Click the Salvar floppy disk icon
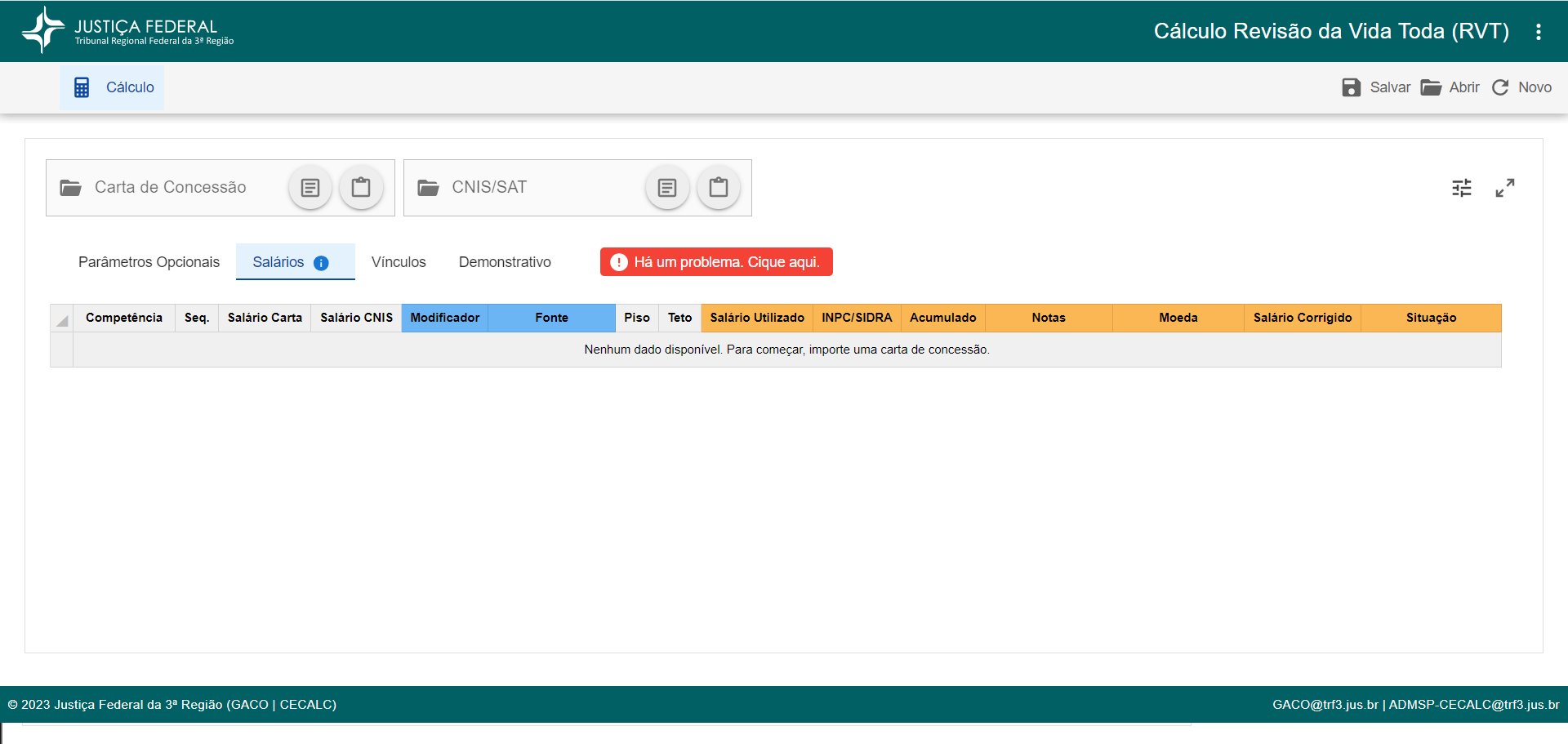This screenshot has width=1568, height=744. coord(1352,87)
